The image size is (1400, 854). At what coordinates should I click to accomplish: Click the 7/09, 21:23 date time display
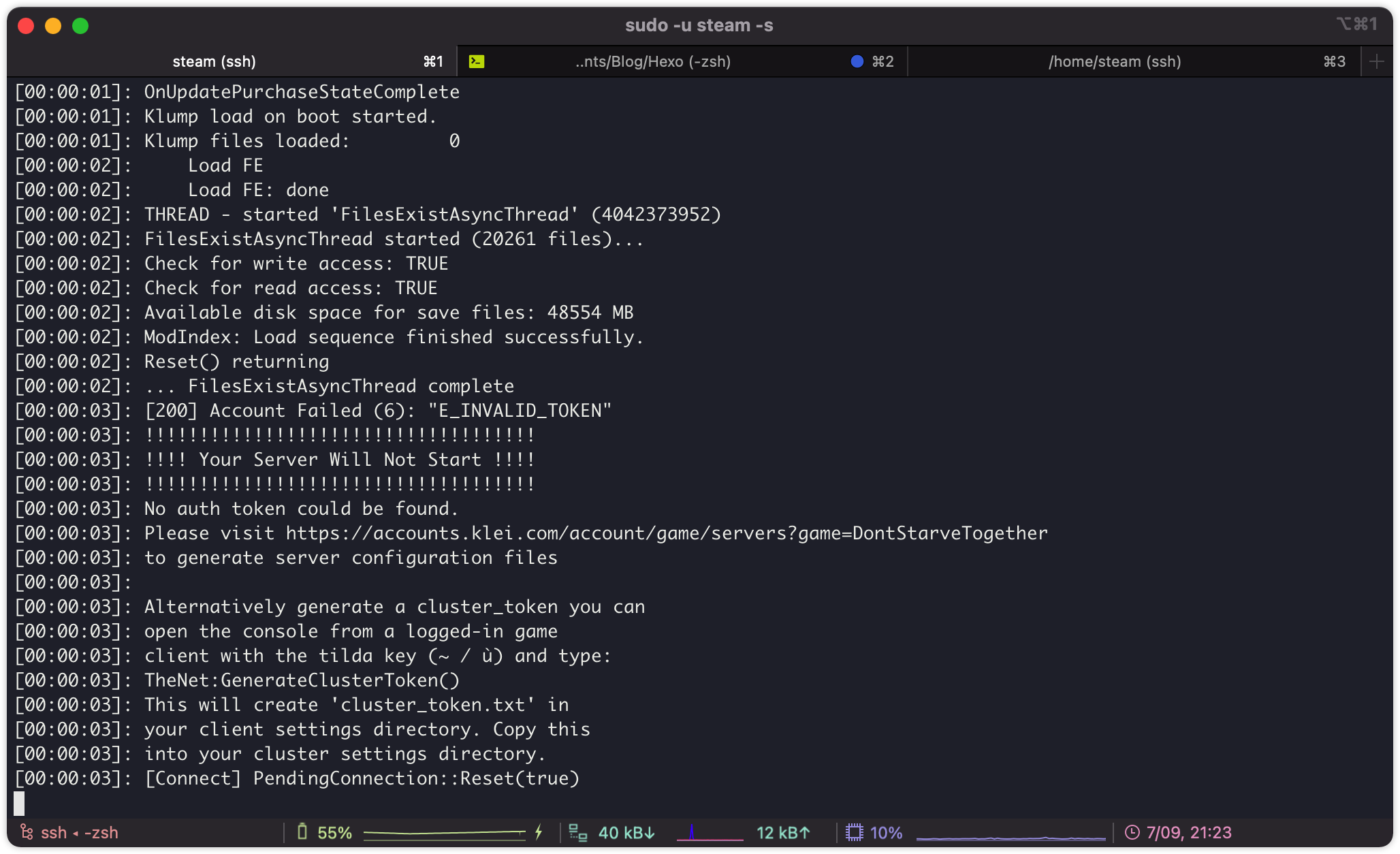(1188, 832)
